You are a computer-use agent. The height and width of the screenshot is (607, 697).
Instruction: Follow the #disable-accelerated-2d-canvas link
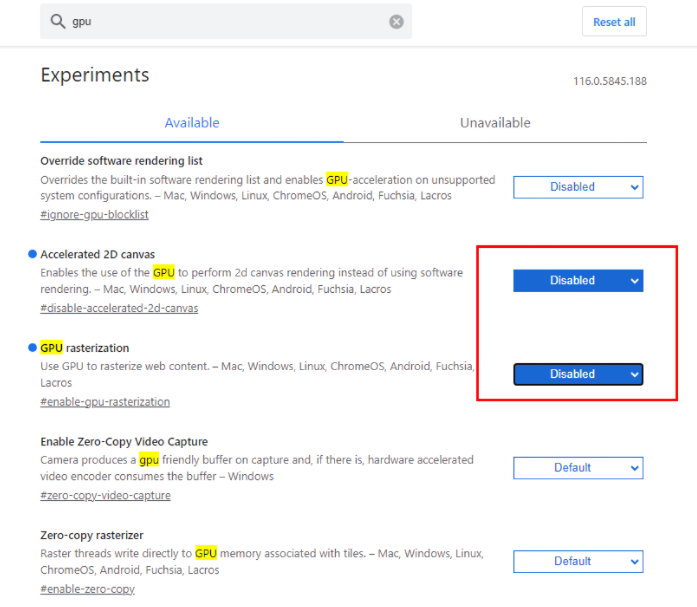point(119,308)
